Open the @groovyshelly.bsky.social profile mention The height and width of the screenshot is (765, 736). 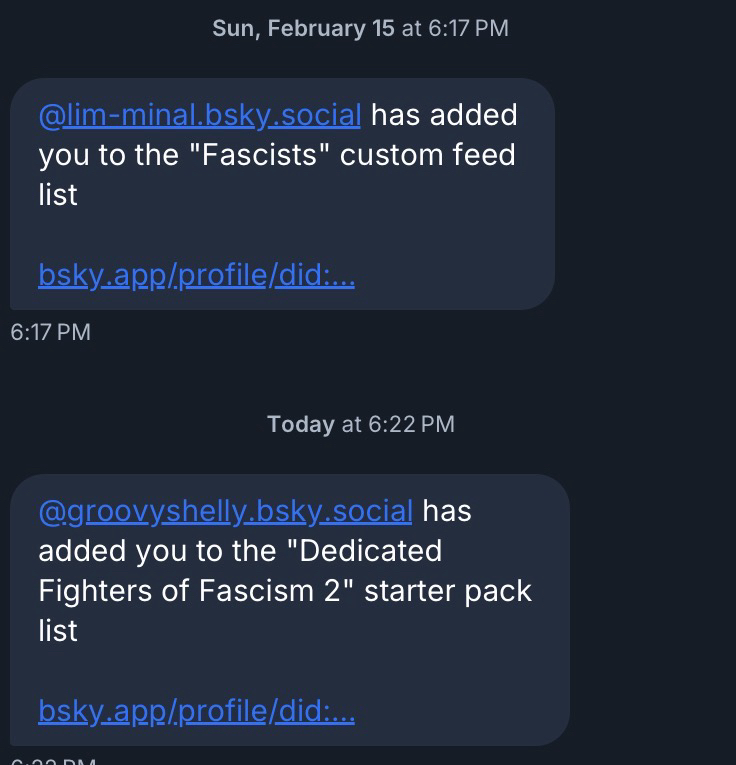click(225, 511)
